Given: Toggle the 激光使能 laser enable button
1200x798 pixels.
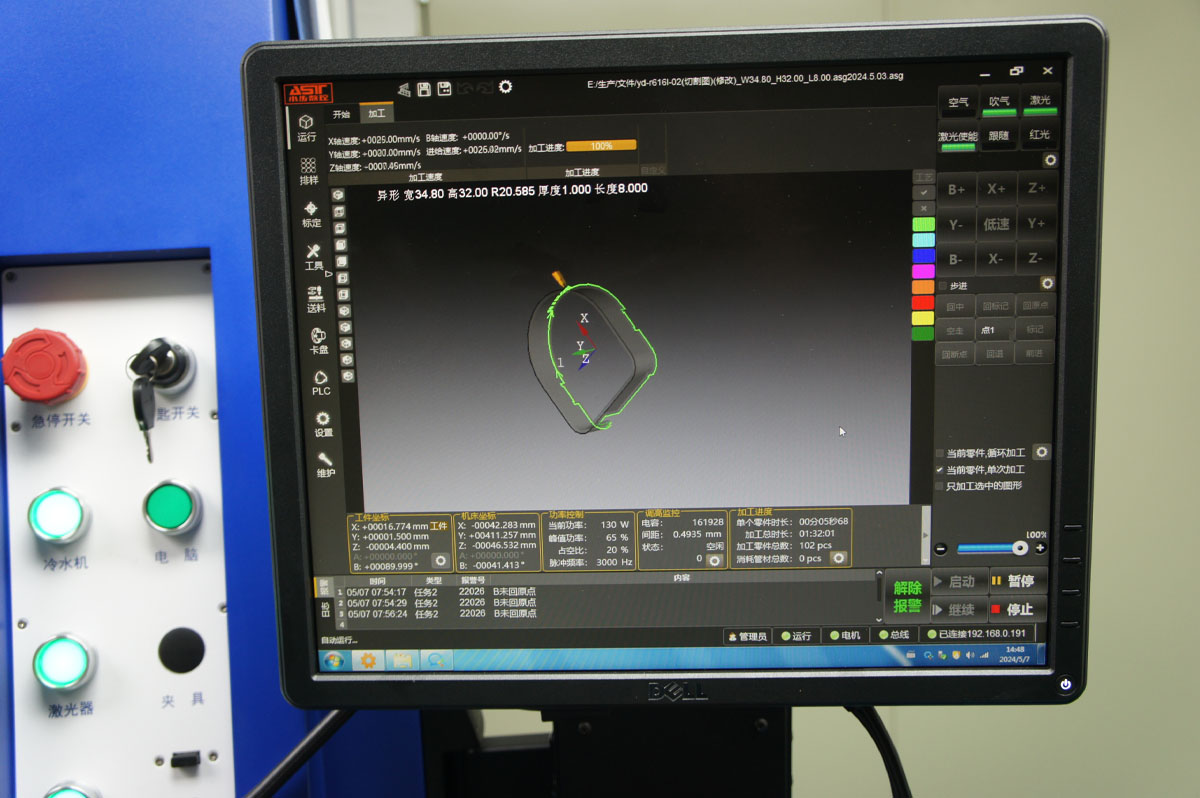Looking at the screenshot, I should coord(957,138).
